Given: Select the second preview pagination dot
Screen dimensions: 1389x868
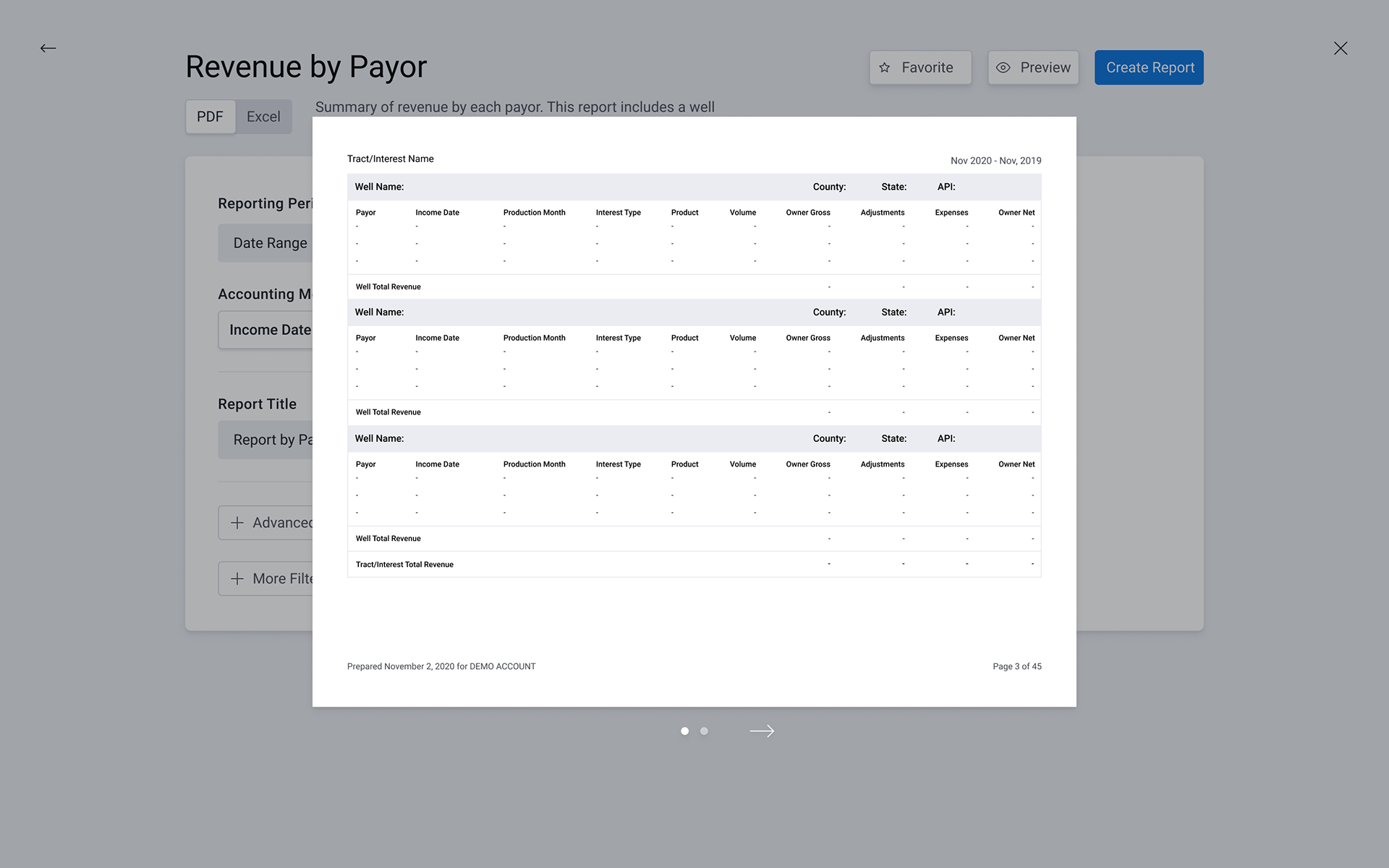Looking at the screenshot, I should pyautogui.click(x=704, y=731).
